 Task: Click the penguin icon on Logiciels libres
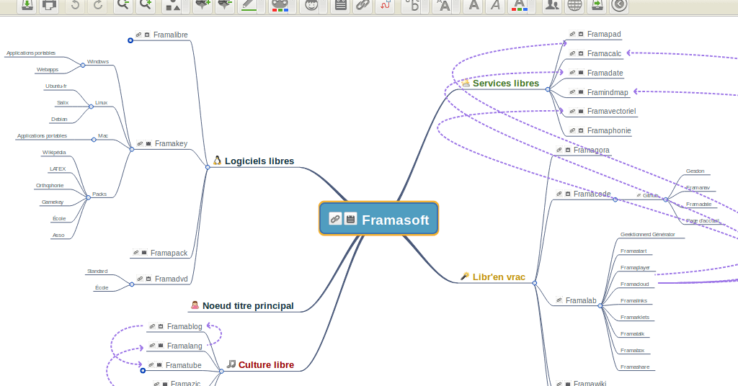coord(217,161)
